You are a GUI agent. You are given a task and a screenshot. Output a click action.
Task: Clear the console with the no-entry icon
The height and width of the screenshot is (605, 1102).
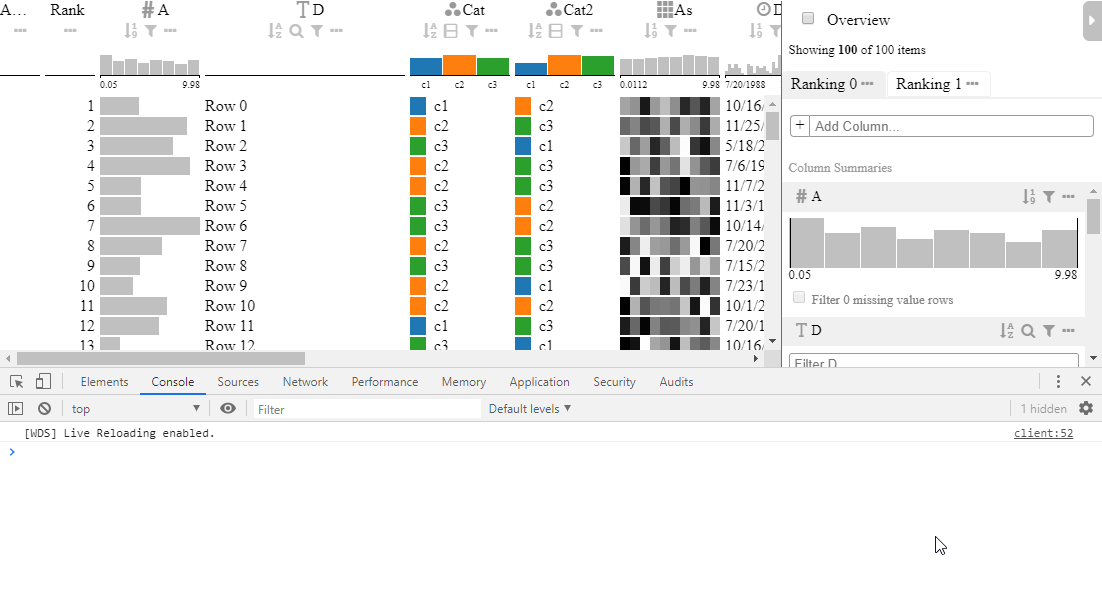tap(43, 408)
